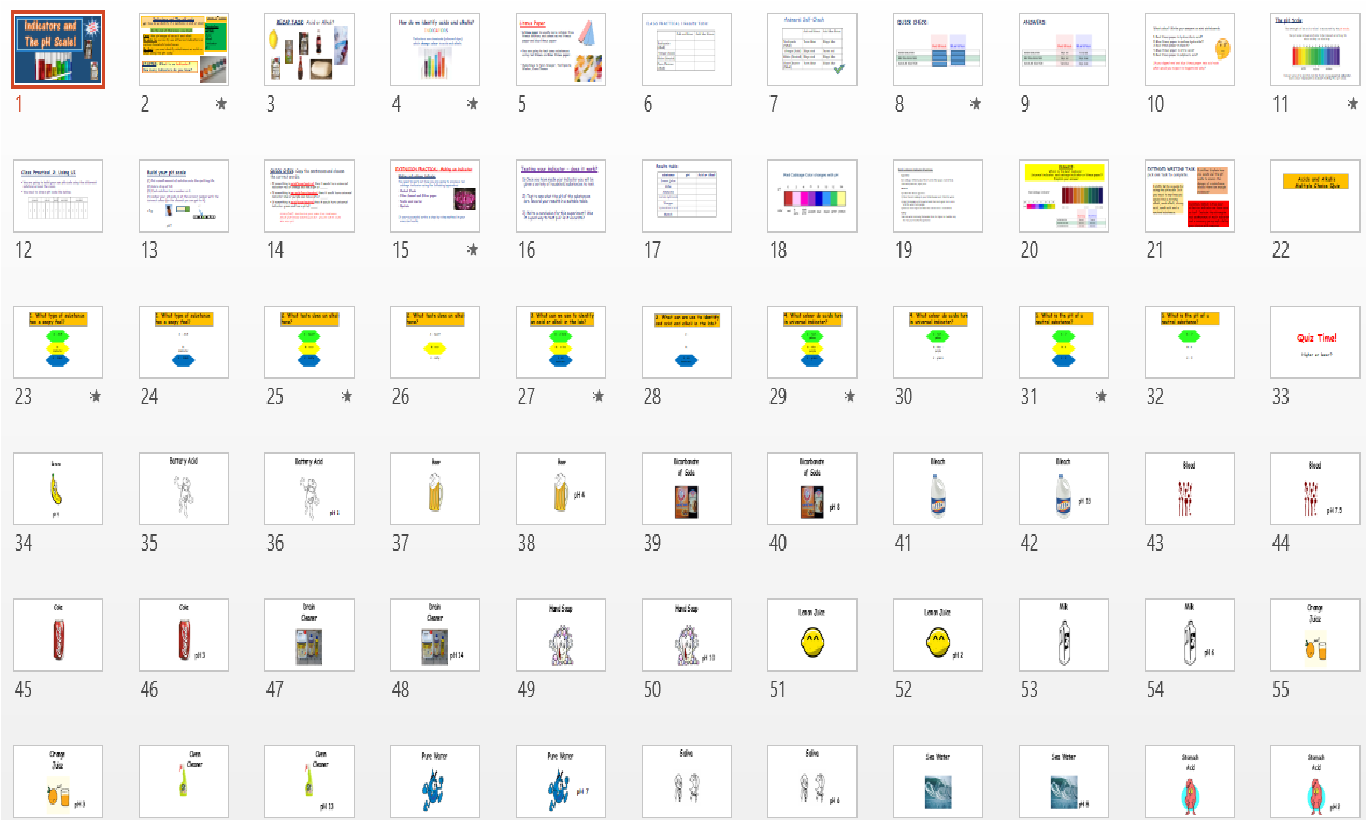Select the 'Litmus paper' slide thumbnail

point(560,48)
